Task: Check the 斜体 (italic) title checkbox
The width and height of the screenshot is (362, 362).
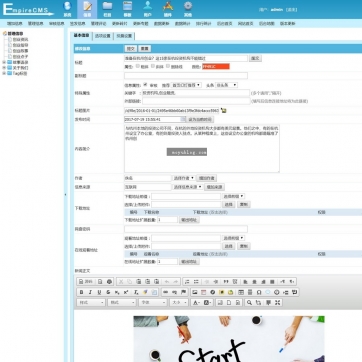Action: click(153, 66)
